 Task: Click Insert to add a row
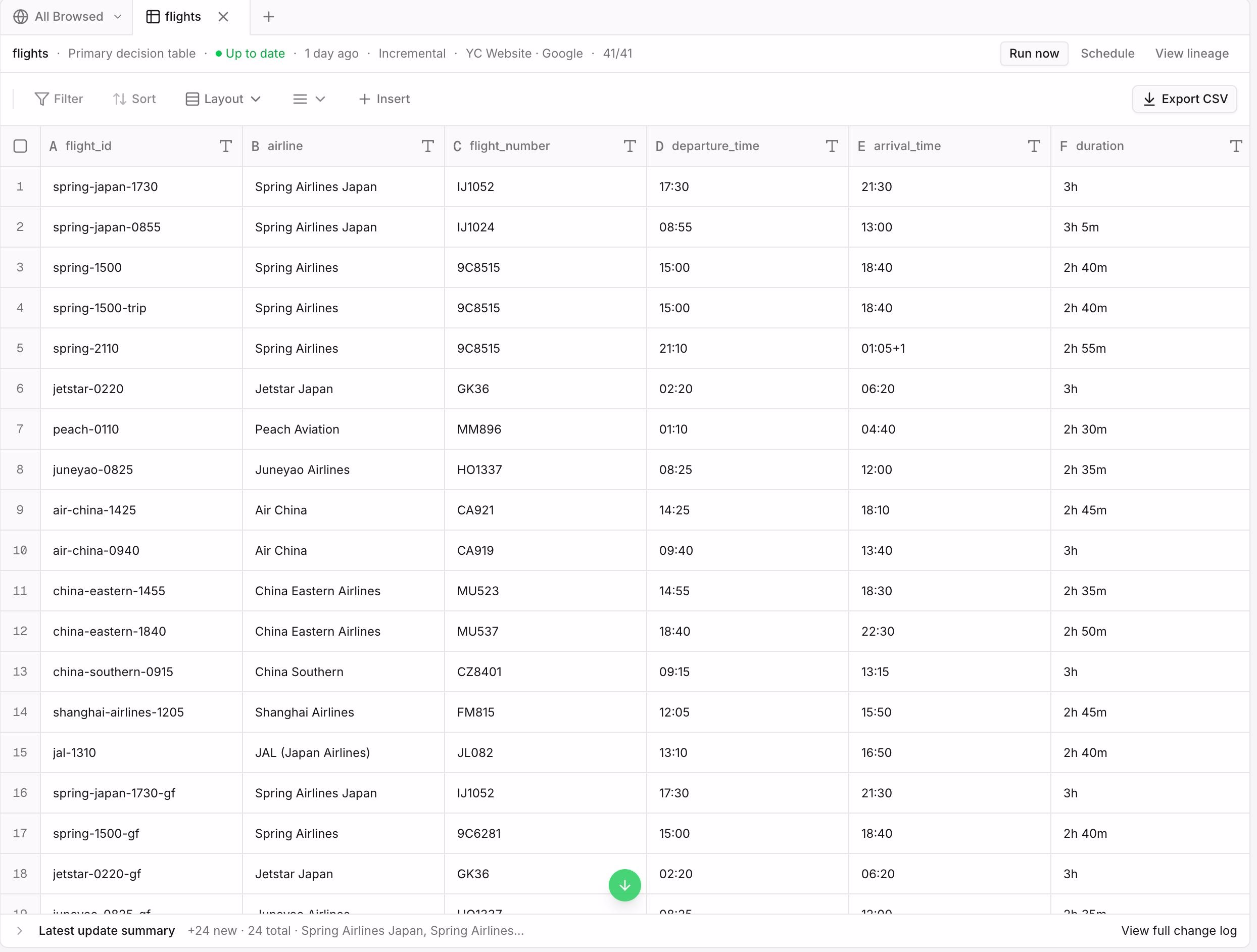tap(384, 99)
